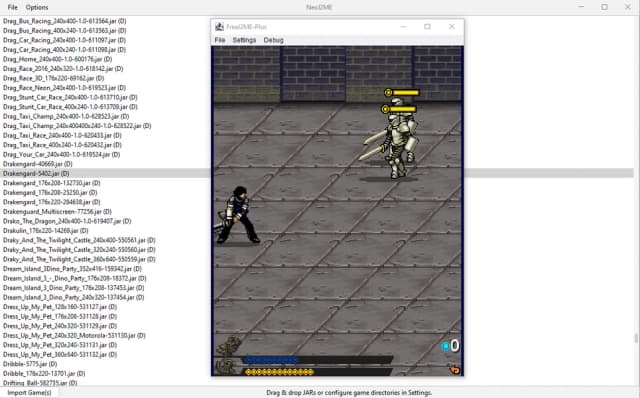Minimize the NeoJ2ME main window
Image resolution: width=640 pixels, height=398 pixels.
click(581, 7)
